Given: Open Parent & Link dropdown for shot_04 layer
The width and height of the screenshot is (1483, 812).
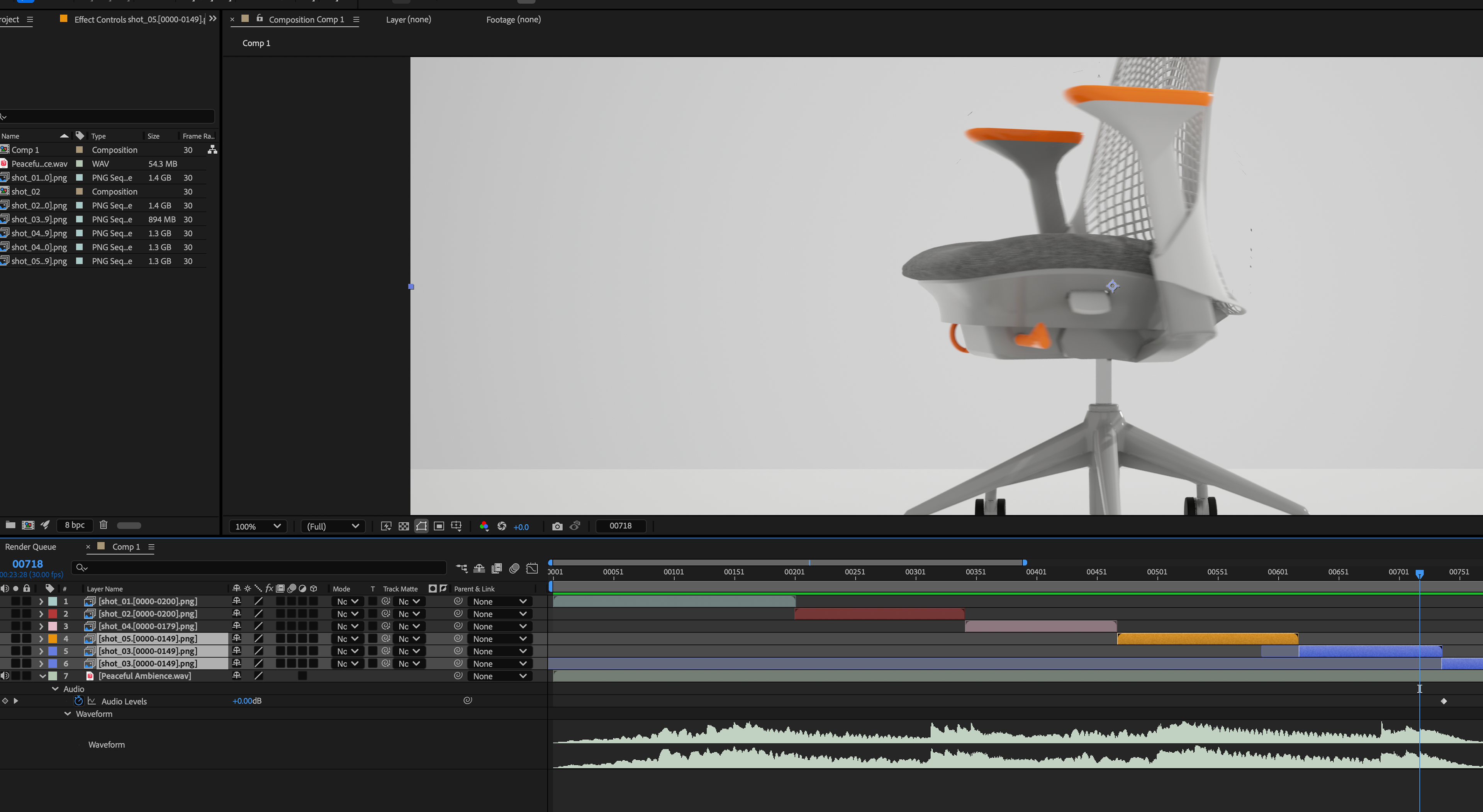Looking at the screenshot, I should point(499,626).
